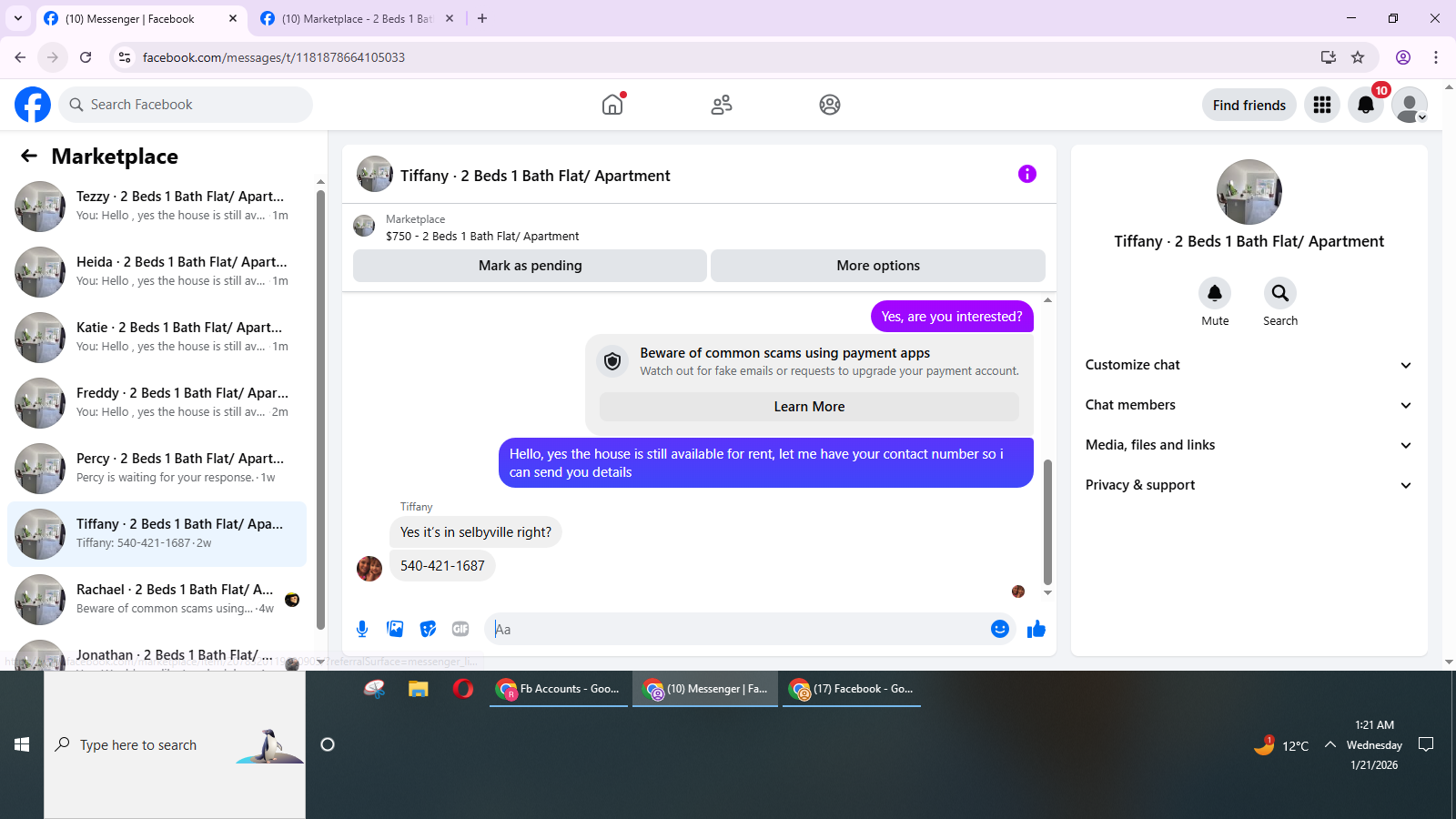Viewport: 1456px width, 819px height.
Task: Send a thumbs-up like
Action: (1036, 629)
